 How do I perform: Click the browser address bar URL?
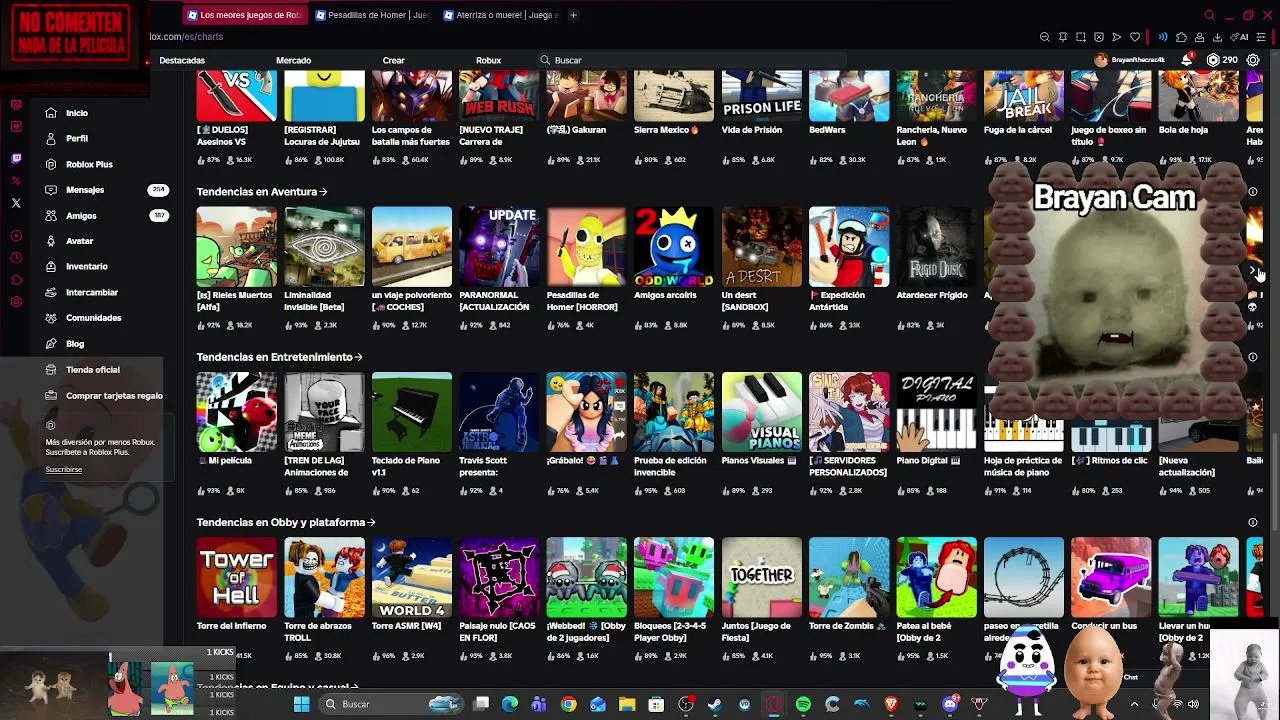[186, 37]
